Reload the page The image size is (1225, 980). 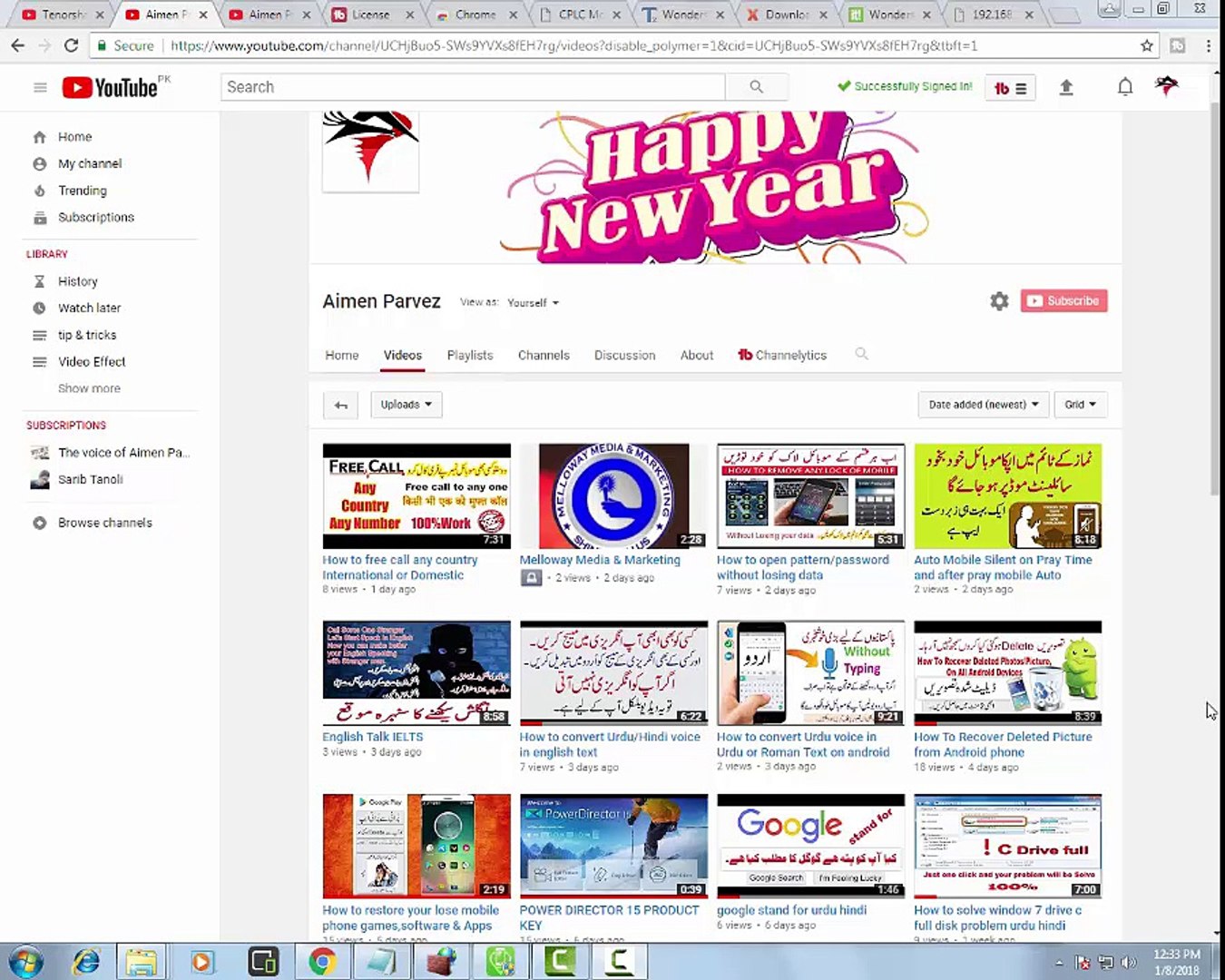click(71, 45)
